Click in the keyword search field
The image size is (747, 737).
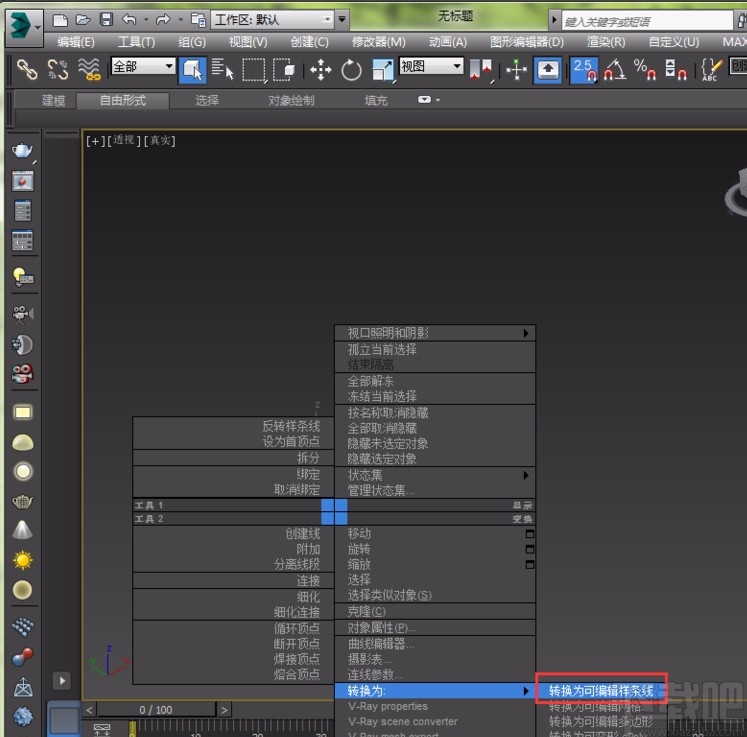(646, 21)
